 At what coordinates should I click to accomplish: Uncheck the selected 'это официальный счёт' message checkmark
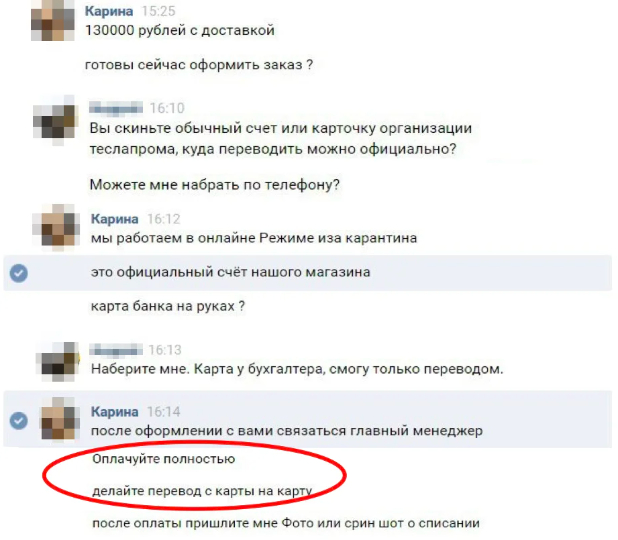(19, 273)
